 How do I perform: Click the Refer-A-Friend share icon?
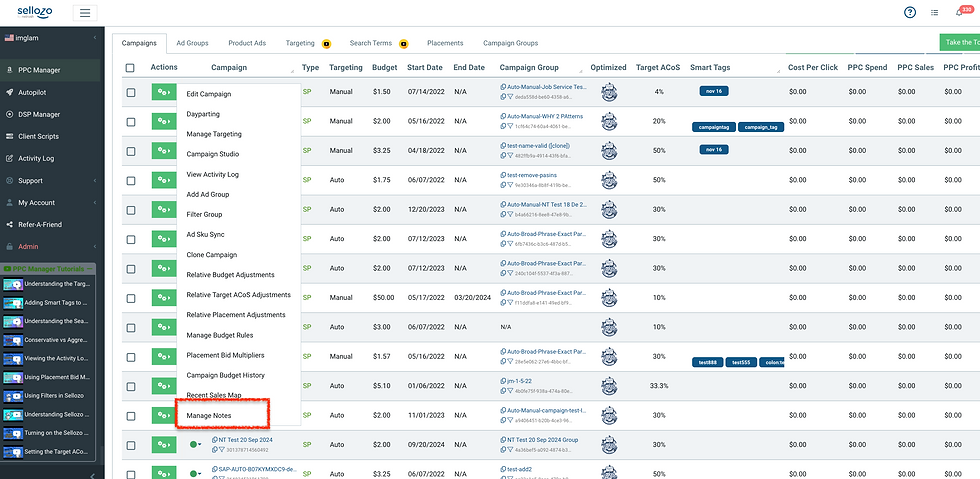(9, 224)
